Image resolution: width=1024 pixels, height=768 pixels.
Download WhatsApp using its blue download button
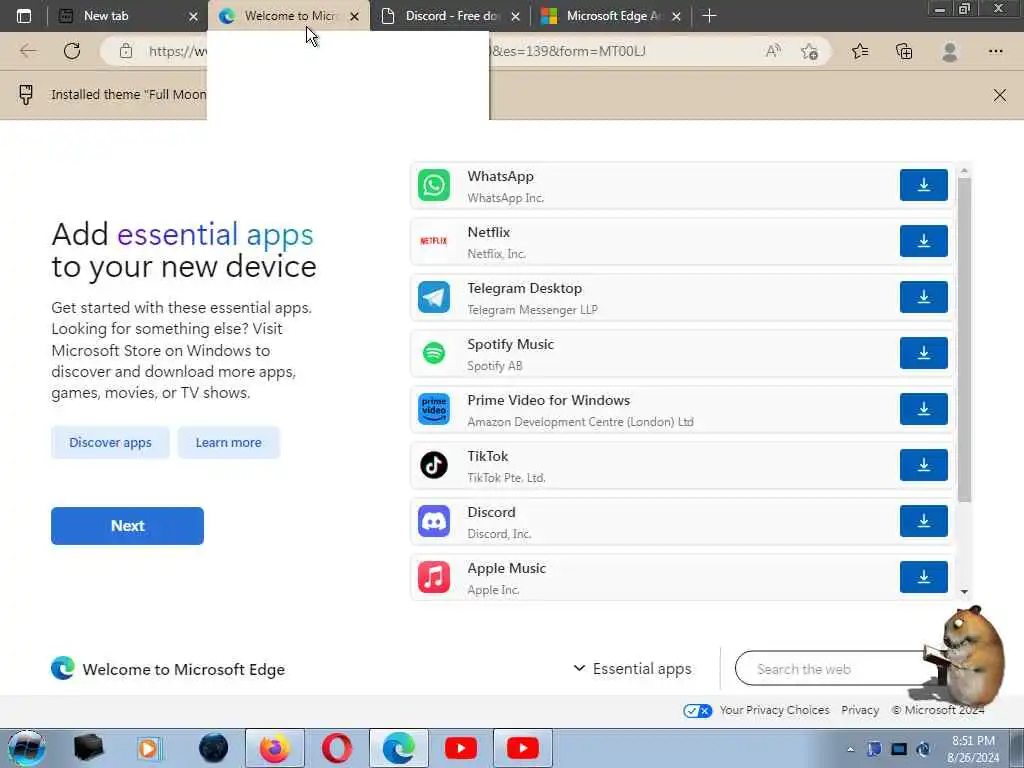pos(923,185)
